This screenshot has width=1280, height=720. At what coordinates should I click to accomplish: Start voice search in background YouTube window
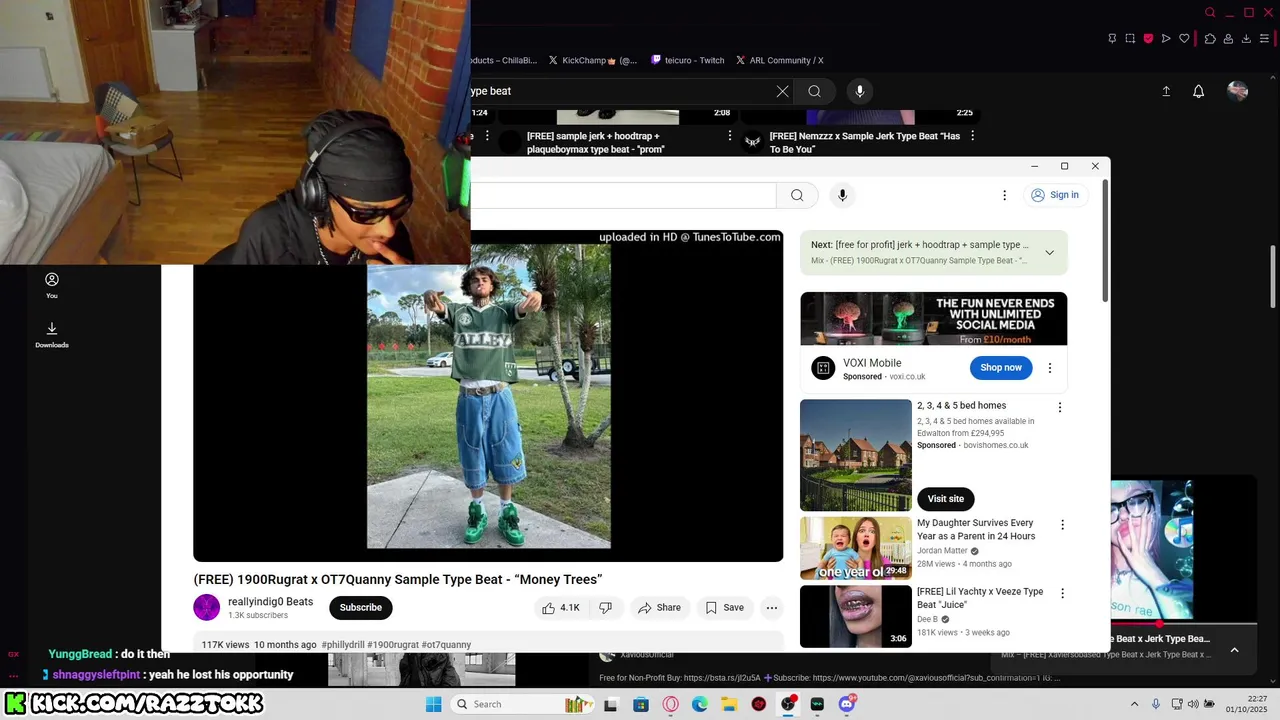coord(859,91)
